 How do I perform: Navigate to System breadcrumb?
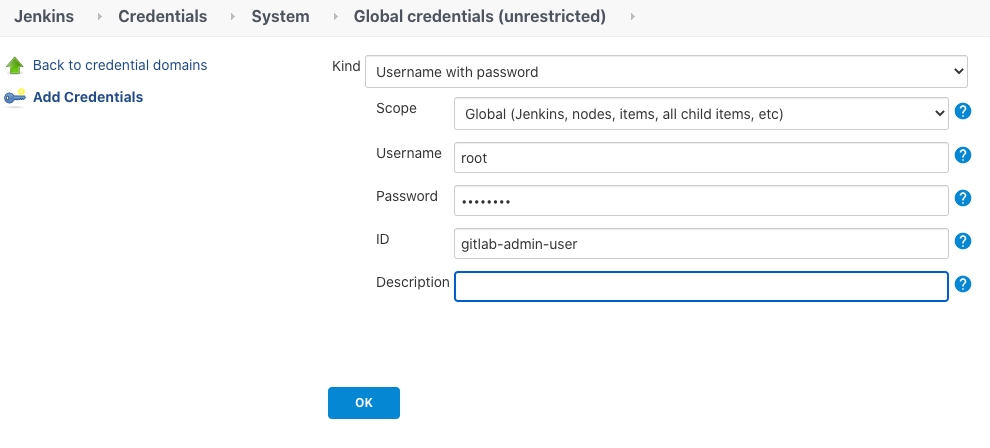[280, 17]
